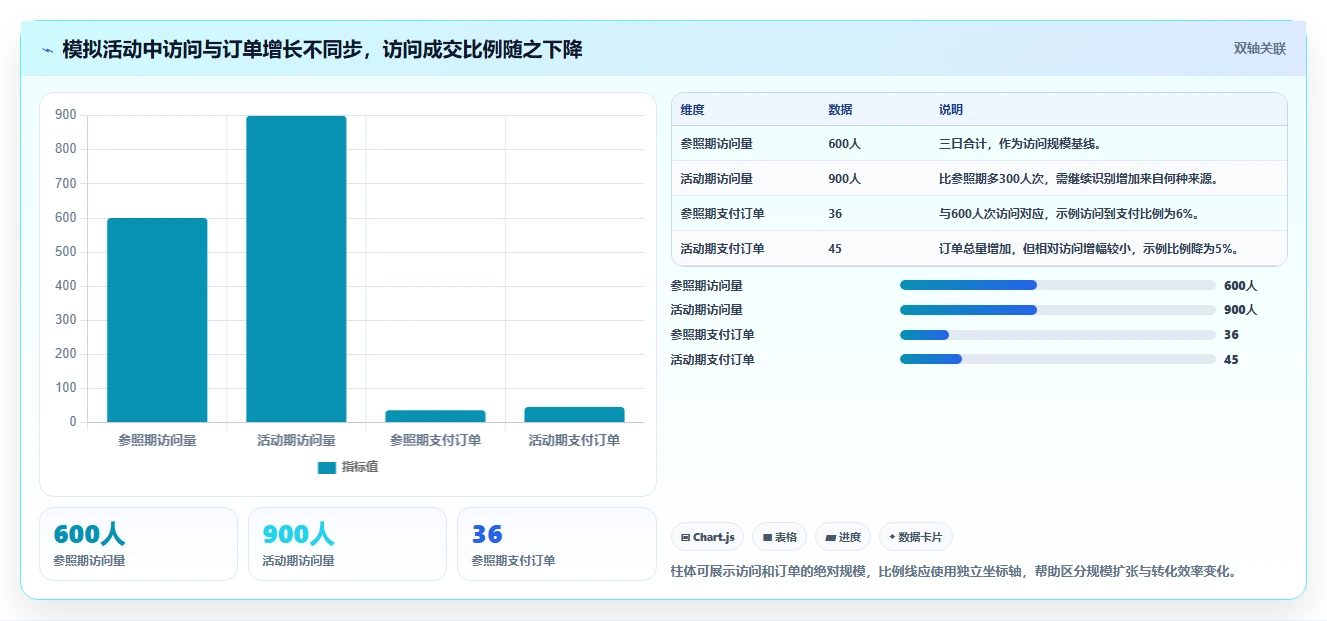Click the 活动期支付订单 progress bar
The height and width of the screenshot is (621, 1327).
click(x=1057, y=359)
